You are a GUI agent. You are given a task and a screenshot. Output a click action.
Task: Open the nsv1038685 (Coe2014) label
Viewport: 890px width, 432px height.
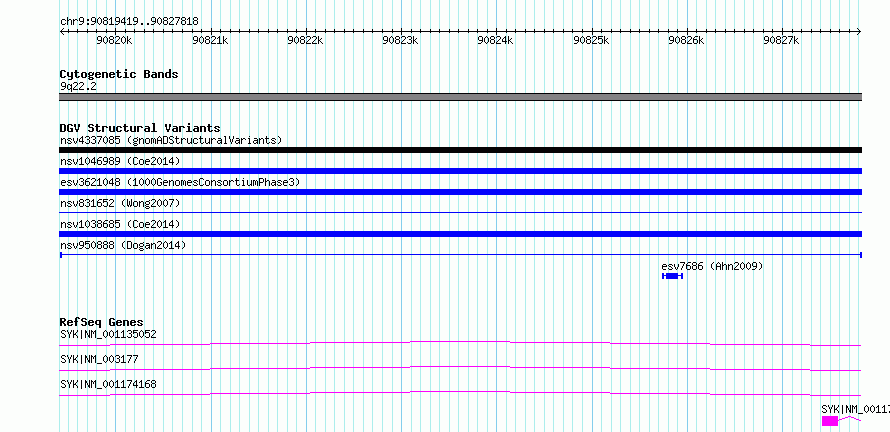[120, 224]
